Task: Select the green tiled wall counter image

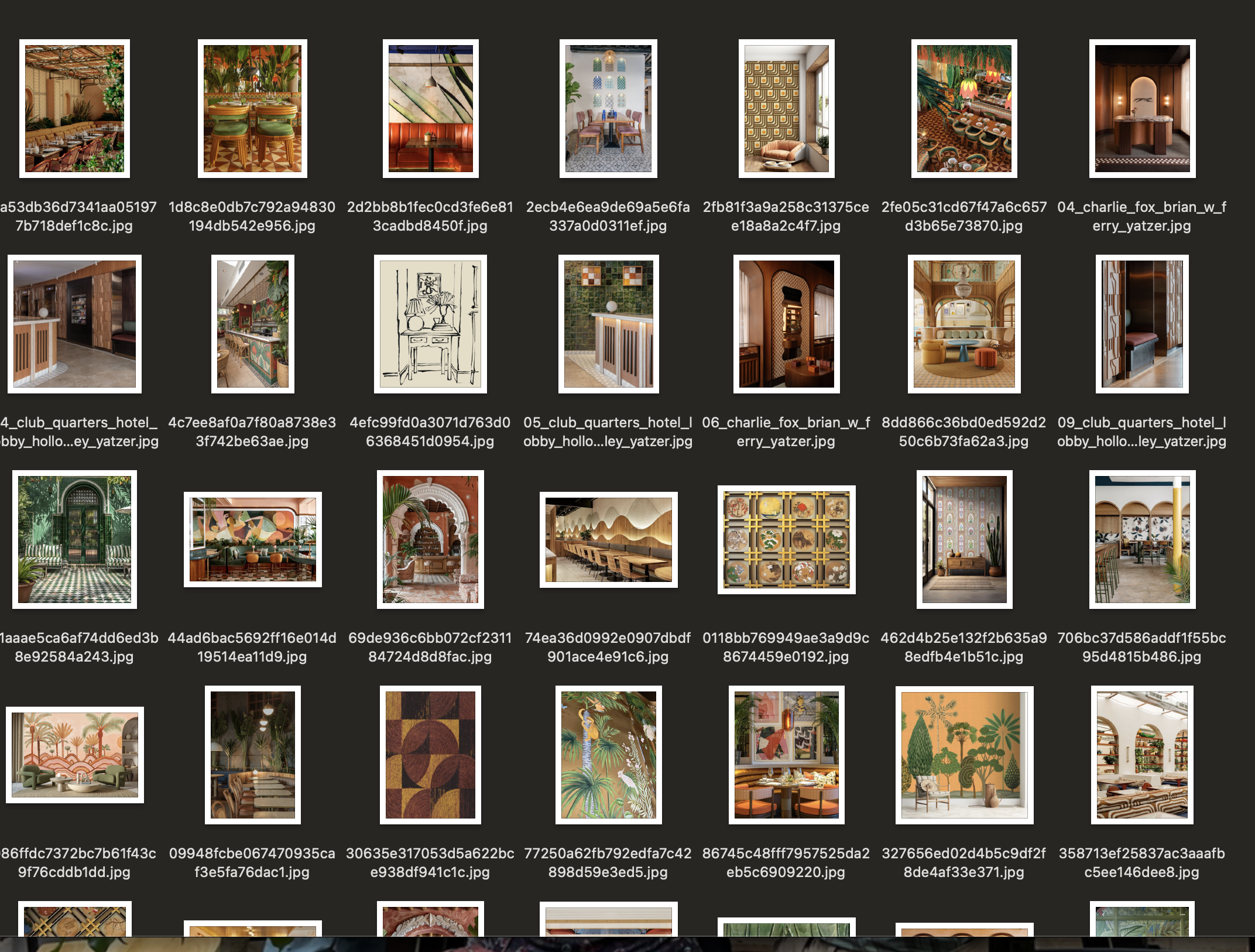Action: 608,324
